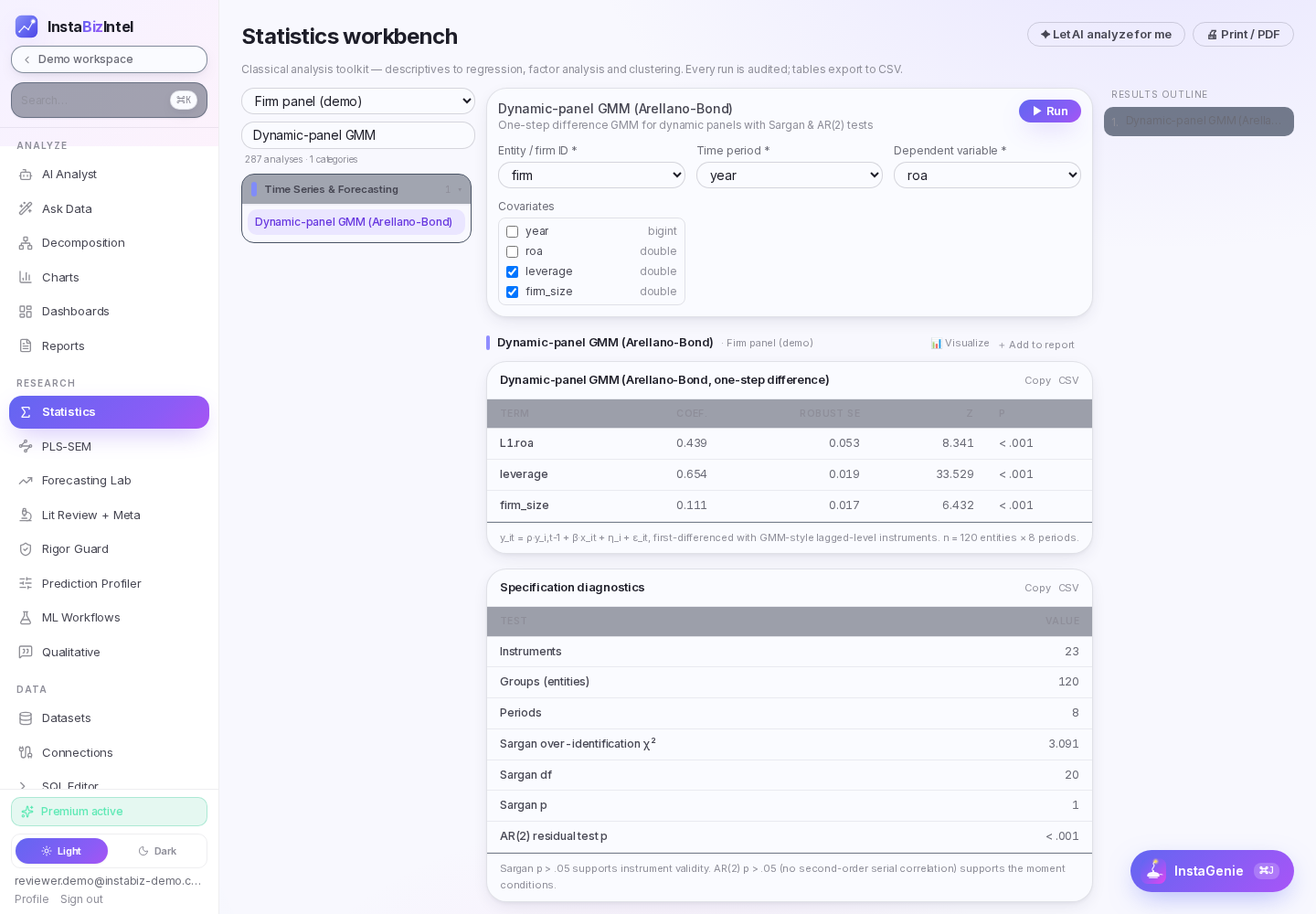Open the Entity / firm ID dropdown

(591, 175)
